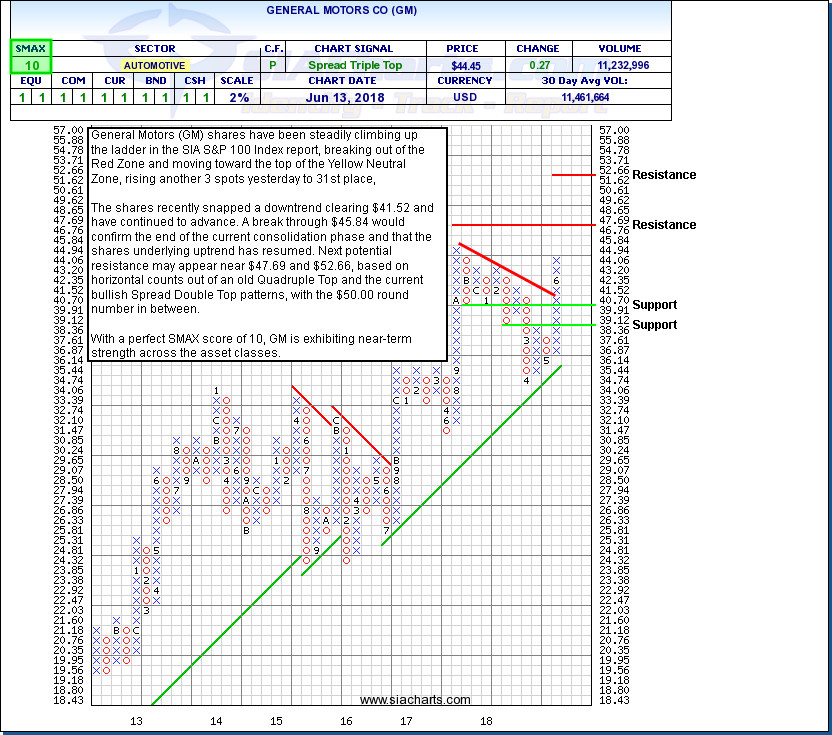Viewport: 832px width, 735px height.
Task: Click the 0.27 change value
Action: pos(536,64)
